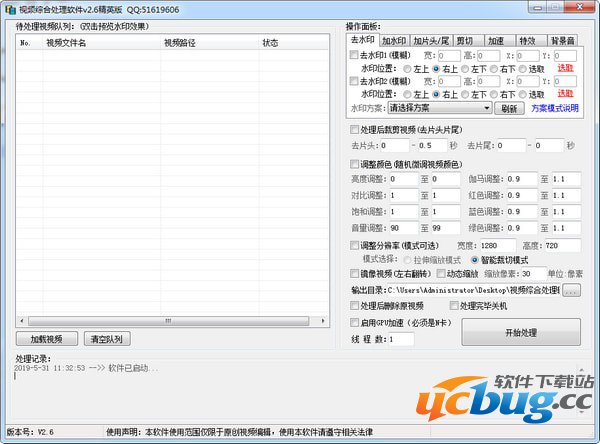Click the 红色调整 maximum value 1.1

(566, 195)
